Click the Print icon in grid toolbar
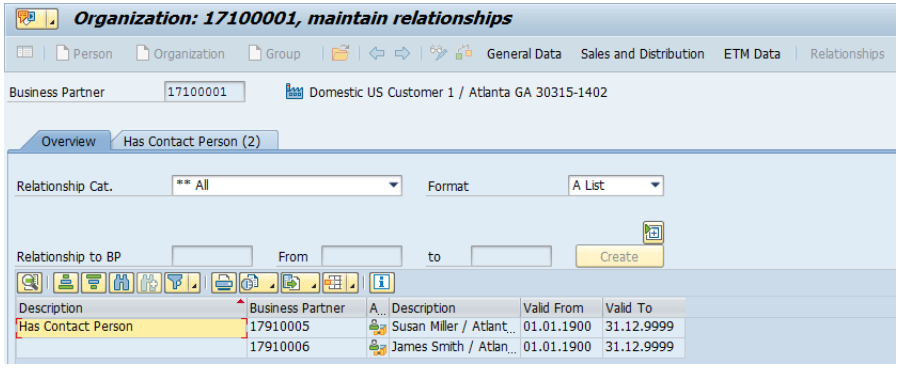 pos(224,282)
